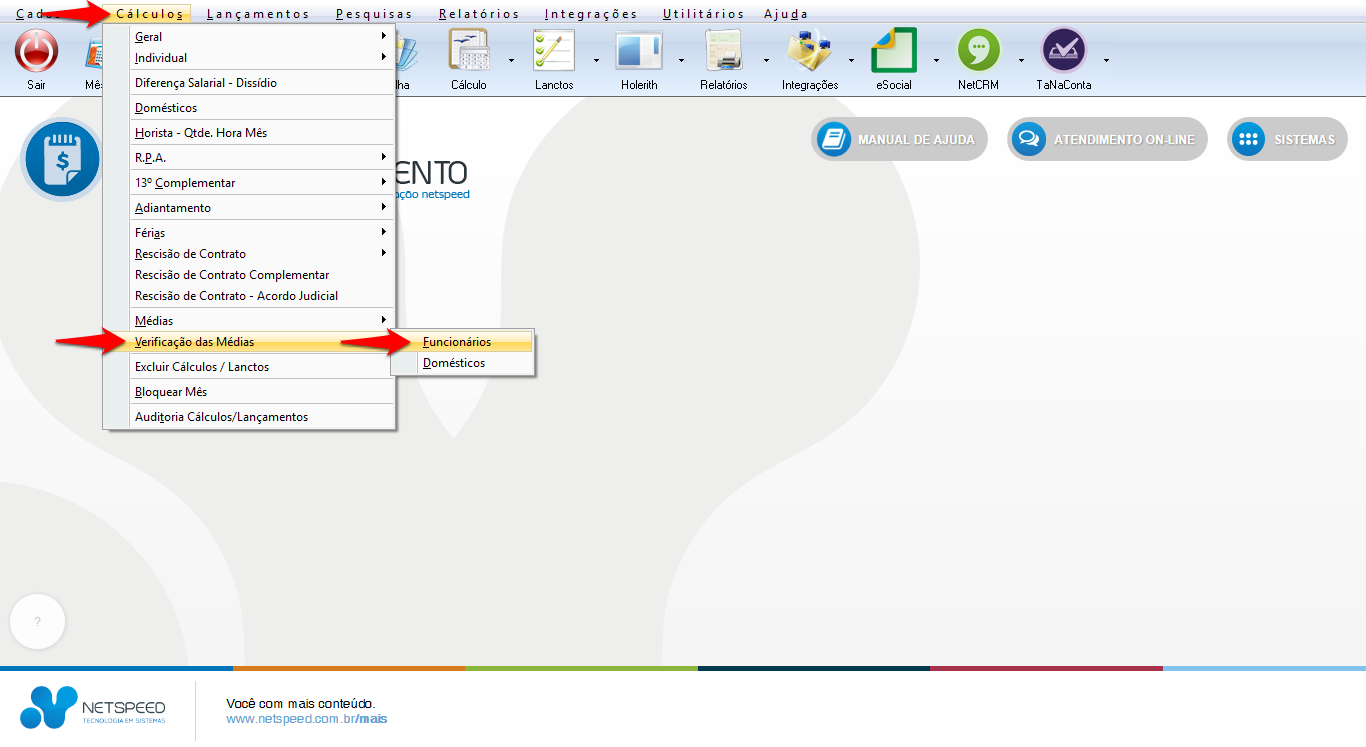Open the Holerith toolbar icon
Viewport: 1366px width, 747px height.
[x=639, y=50]
